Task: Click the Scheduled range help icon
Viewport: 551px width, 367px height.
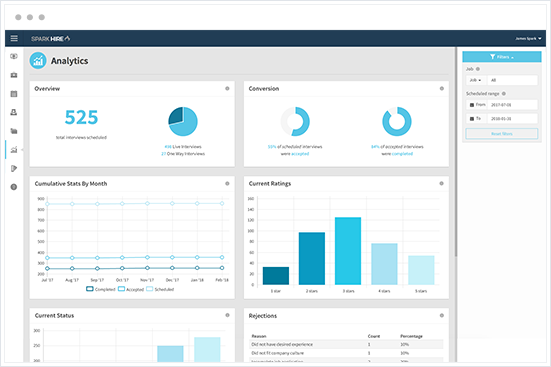Action: [x=504, y=94]
